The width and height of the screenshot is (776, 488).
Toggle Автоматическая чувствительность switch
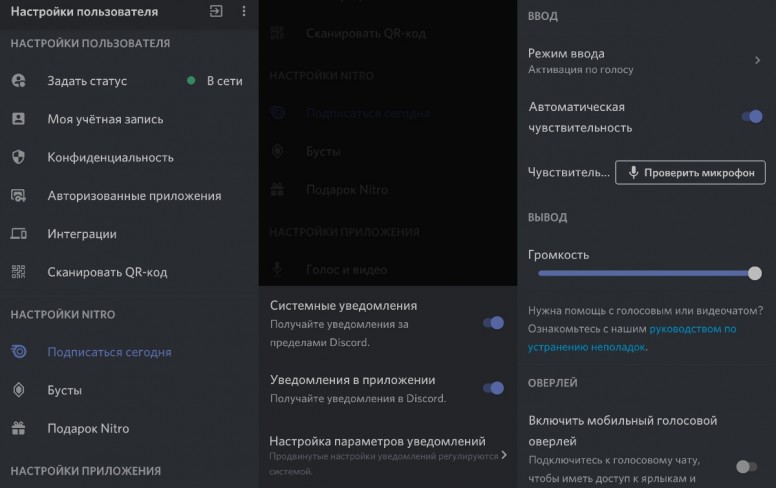[x=752, y=117]
